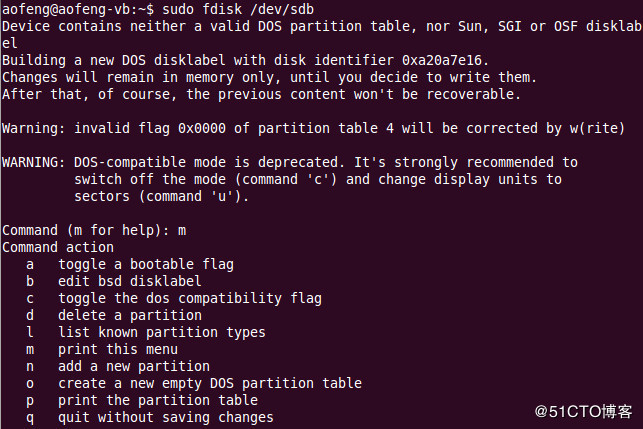
Task: Click the 'sectors (command 'u')' text
Action: pos(161,196)
